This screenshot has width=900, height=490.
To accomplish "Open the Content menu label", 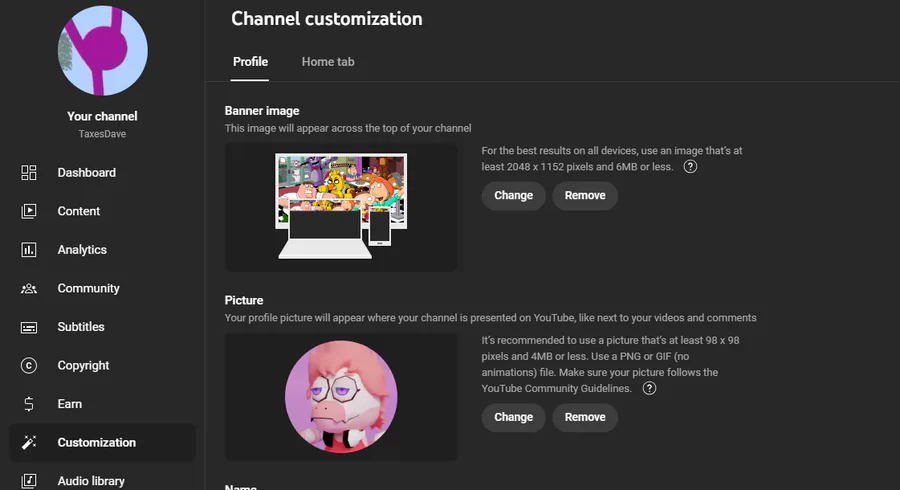I will 79,211.
